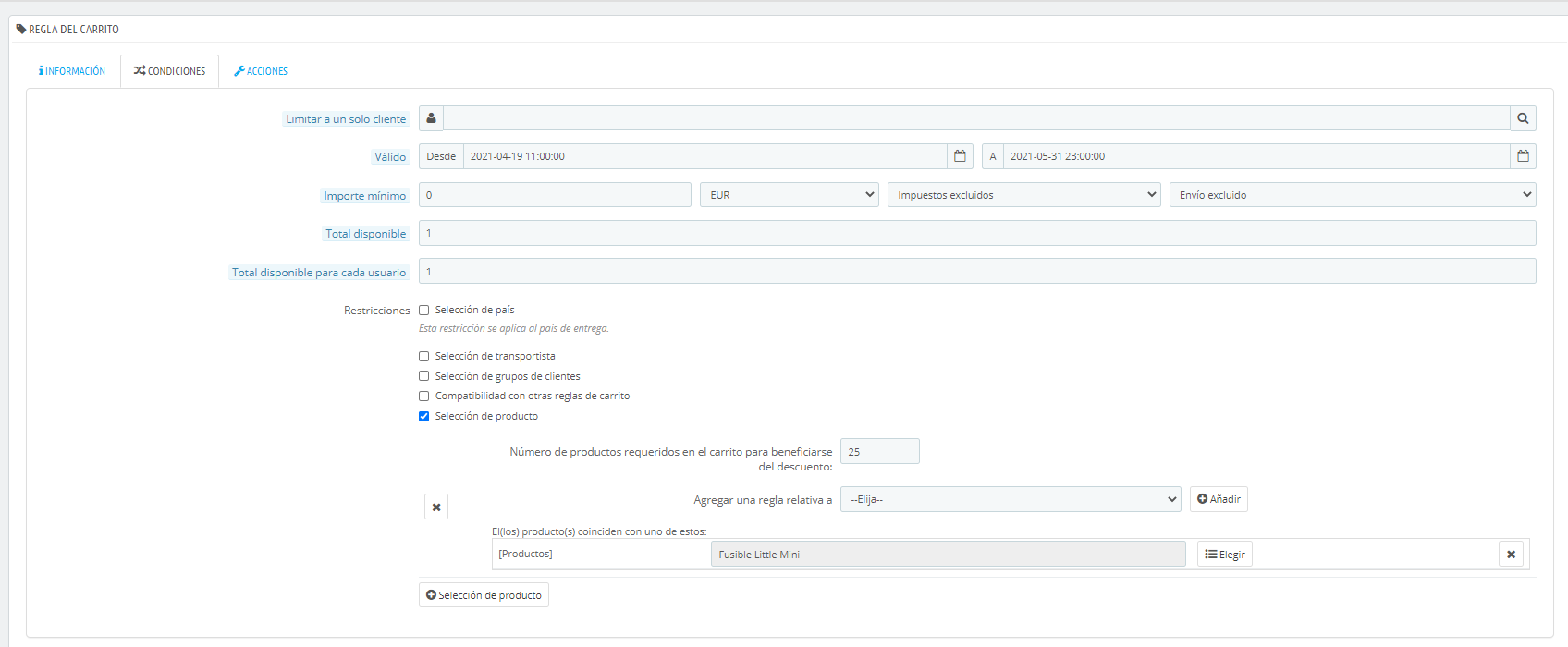Open the Envío excluido dropdown

[x=1353, y=195]
